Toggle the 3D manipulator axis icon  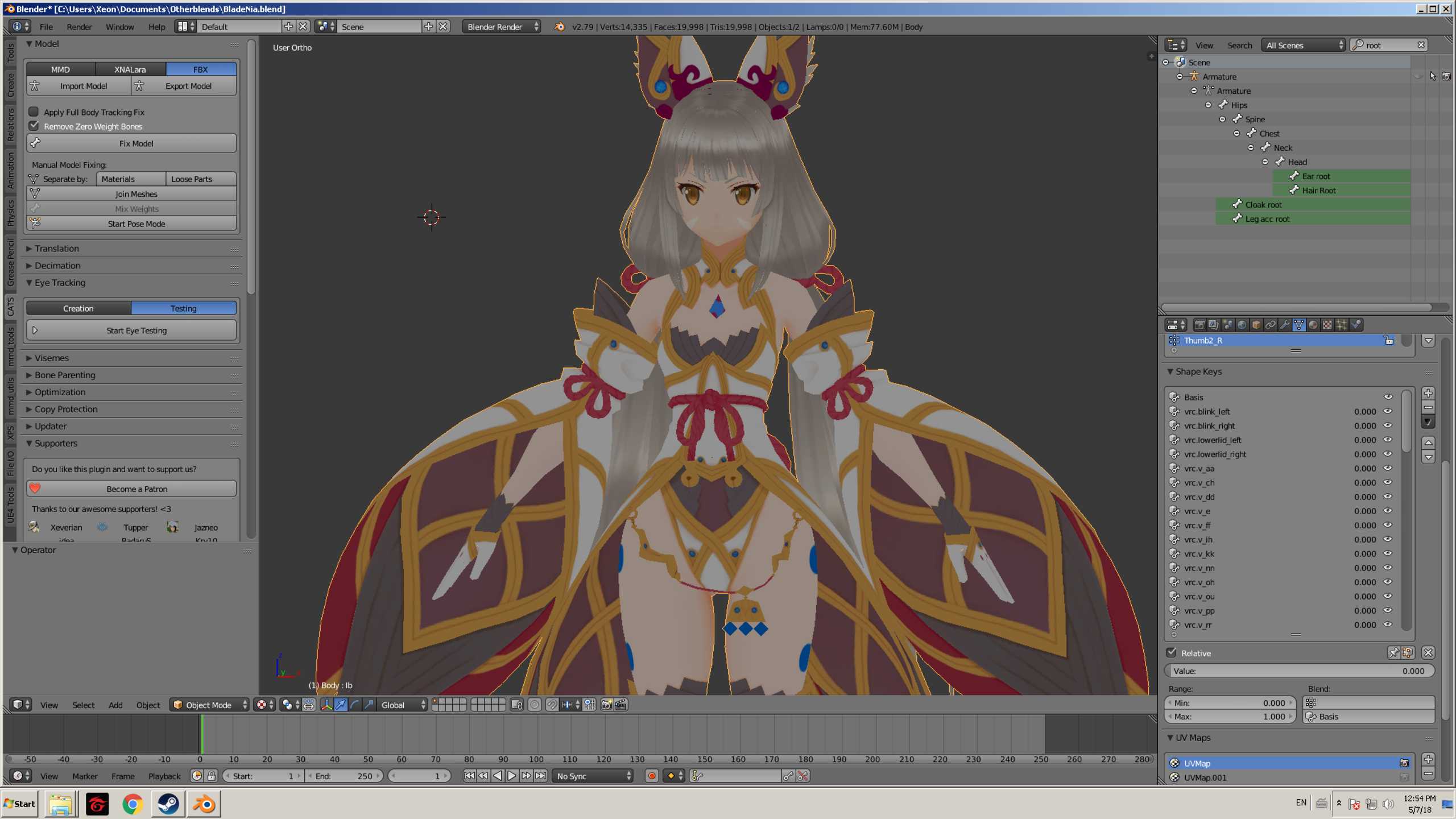(x=326, y=705)
